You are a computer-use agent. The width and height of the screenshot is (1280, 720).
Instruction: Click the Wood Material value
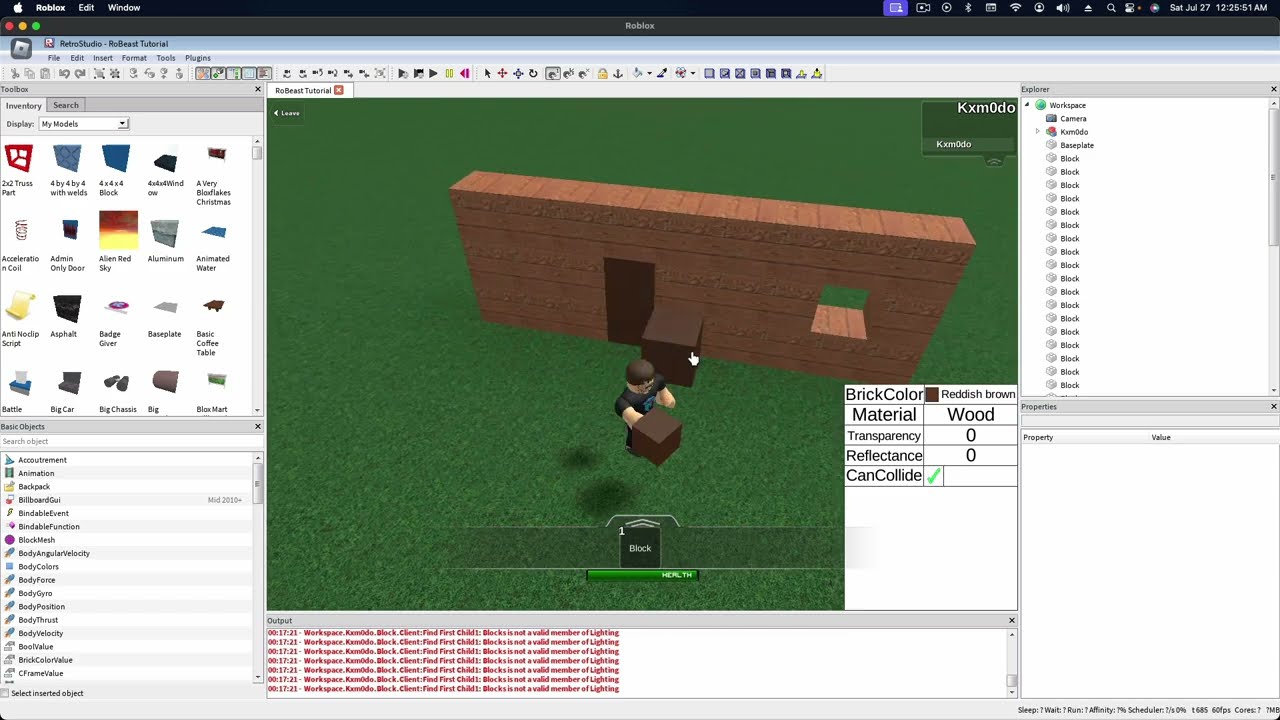[x=970, y=414]
